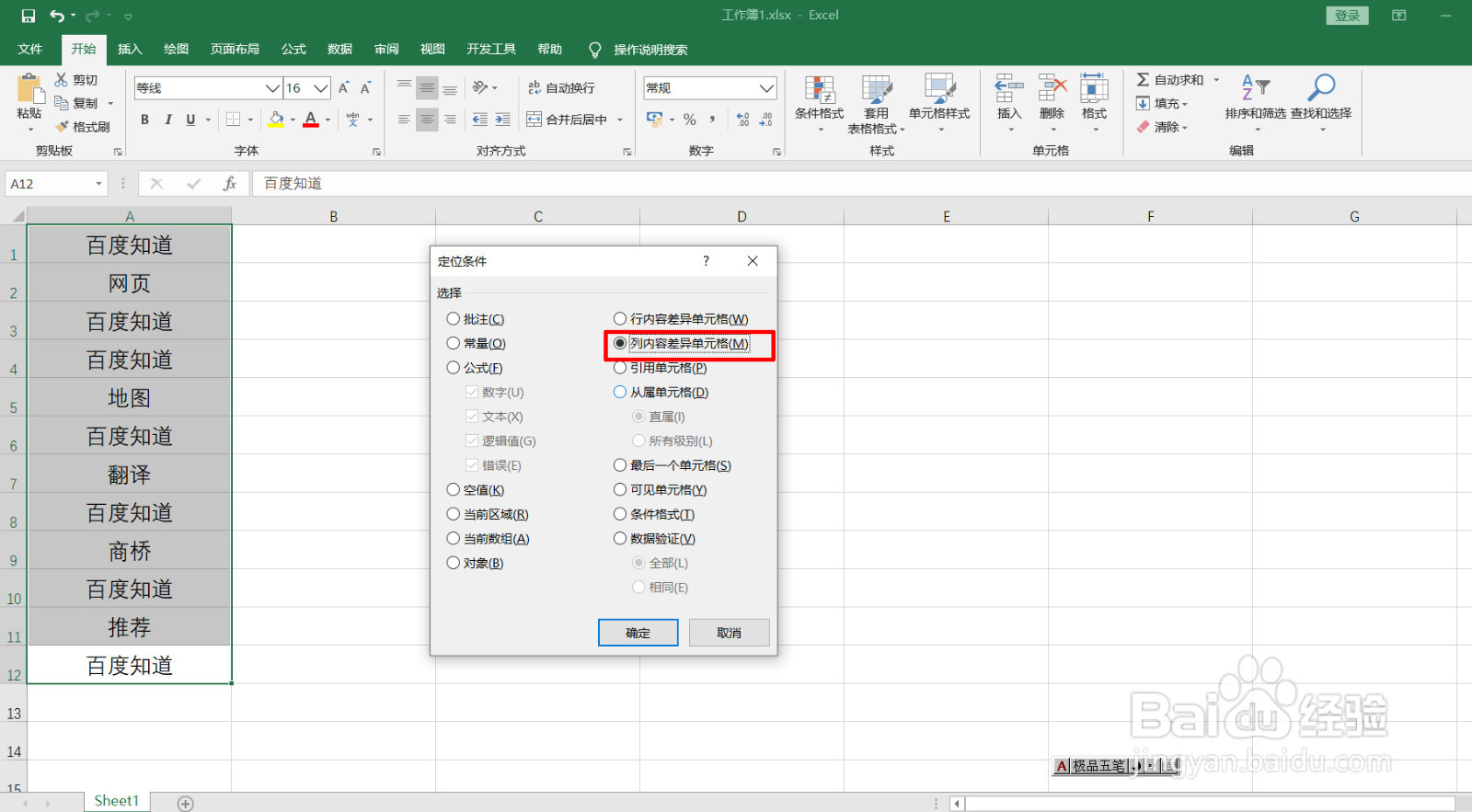
Task: Click the Format (格式) cells icon
Action: point(1094,89)
